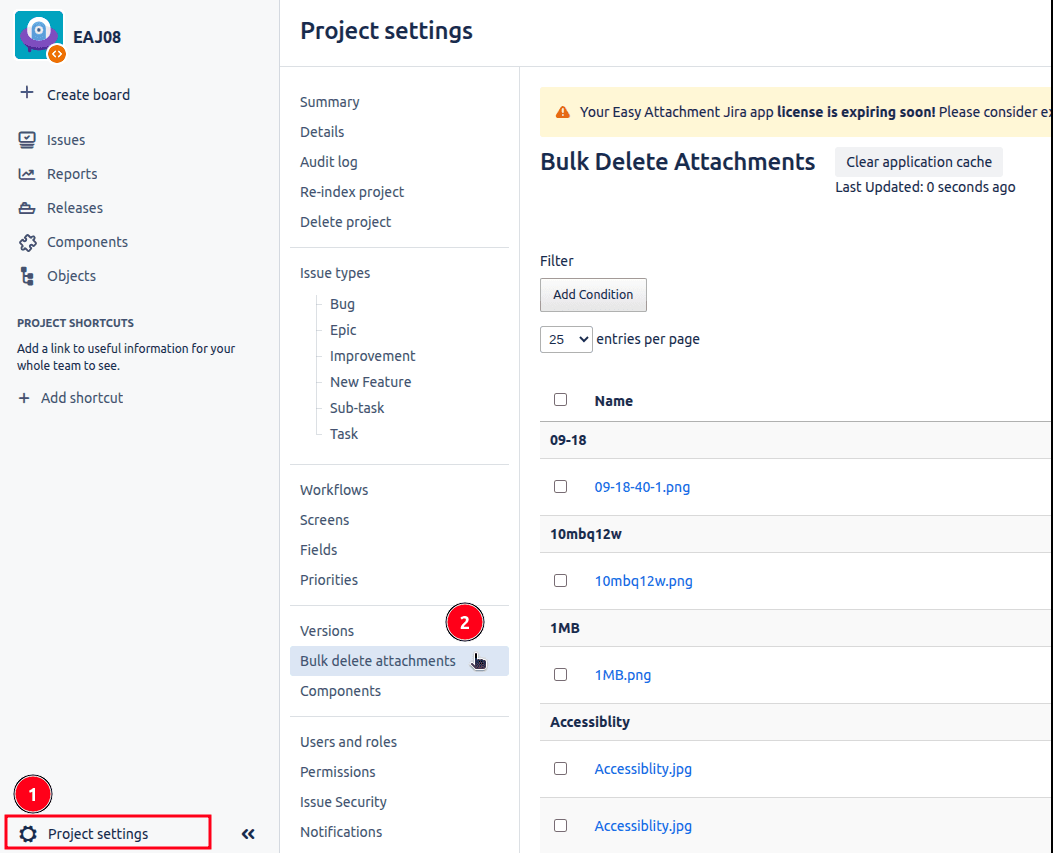
Task: Click Add shortcut in project shortcuts
Action: pyautogui.click(x=81, y=398)
